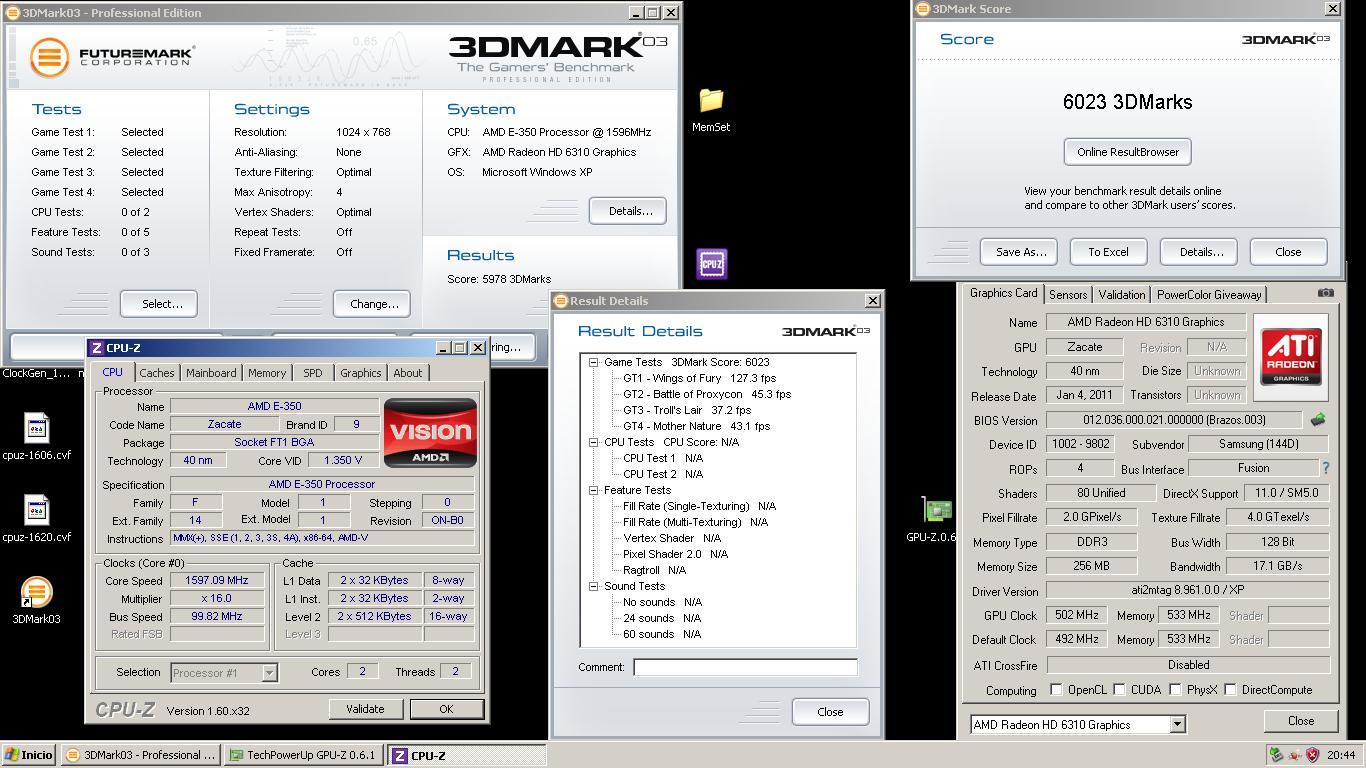This screenshot has height=768, width=1366.
Task: Switch to the Validation tab in GPU-Z
Action: 1121,295
